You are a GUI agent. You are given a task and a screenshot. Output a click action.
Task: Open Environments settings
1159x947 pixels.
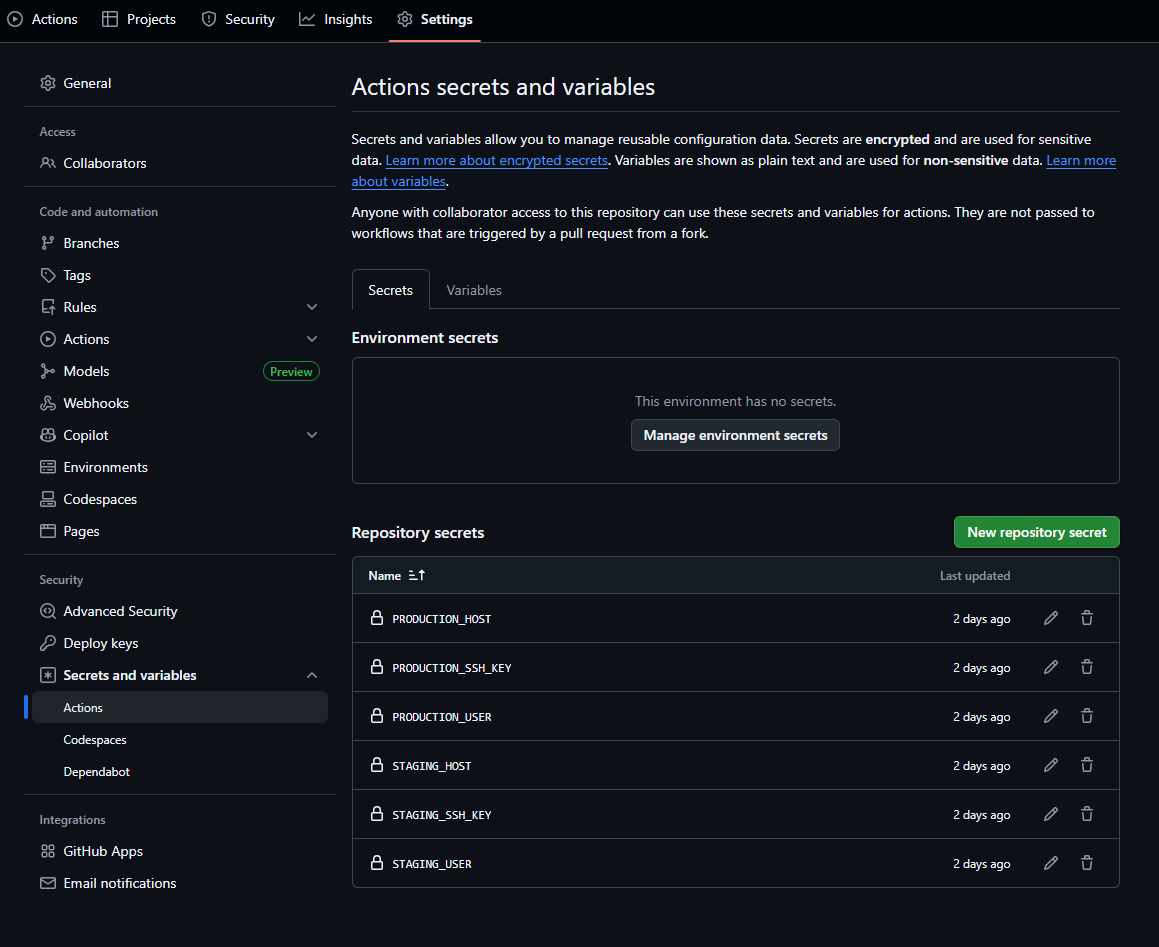pyautogui.click(x=104, y=467)
